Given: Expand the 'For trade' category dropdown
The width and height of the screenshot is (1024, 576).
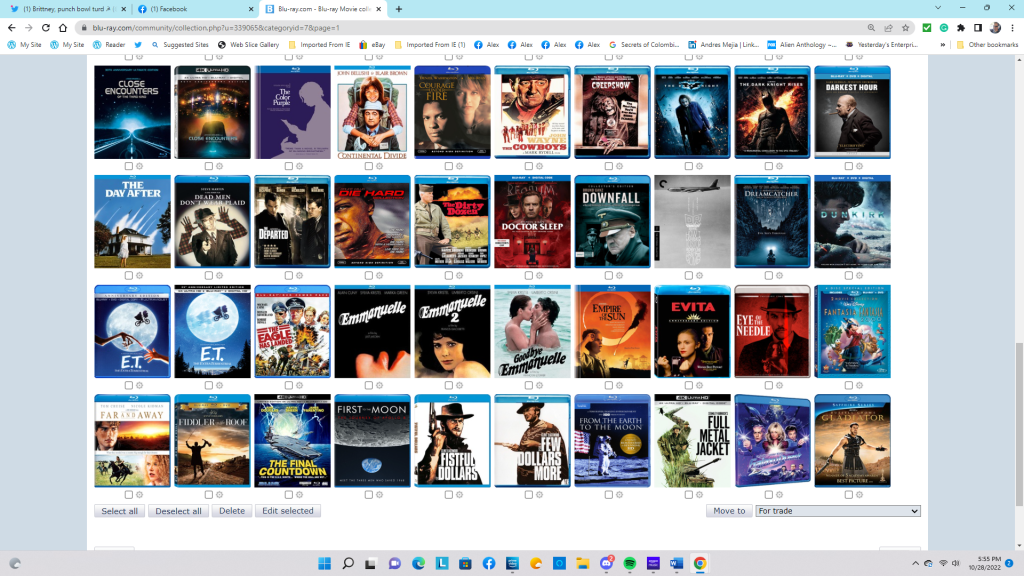Looking at the screenshot, I should (x=837, y=511).
